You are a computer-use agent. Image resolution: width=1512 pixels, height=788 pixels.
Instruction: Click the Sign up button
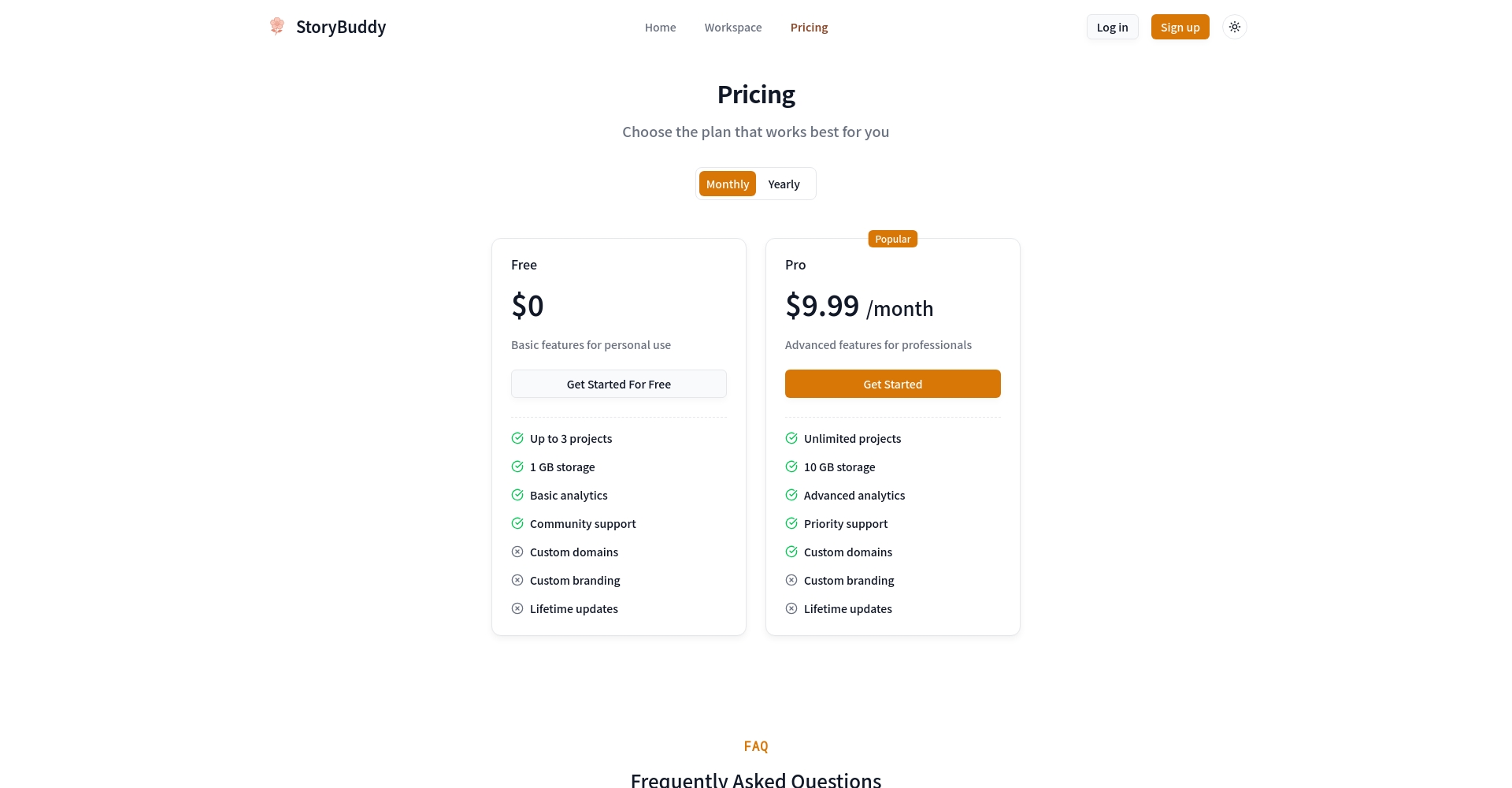(1180, 27)
